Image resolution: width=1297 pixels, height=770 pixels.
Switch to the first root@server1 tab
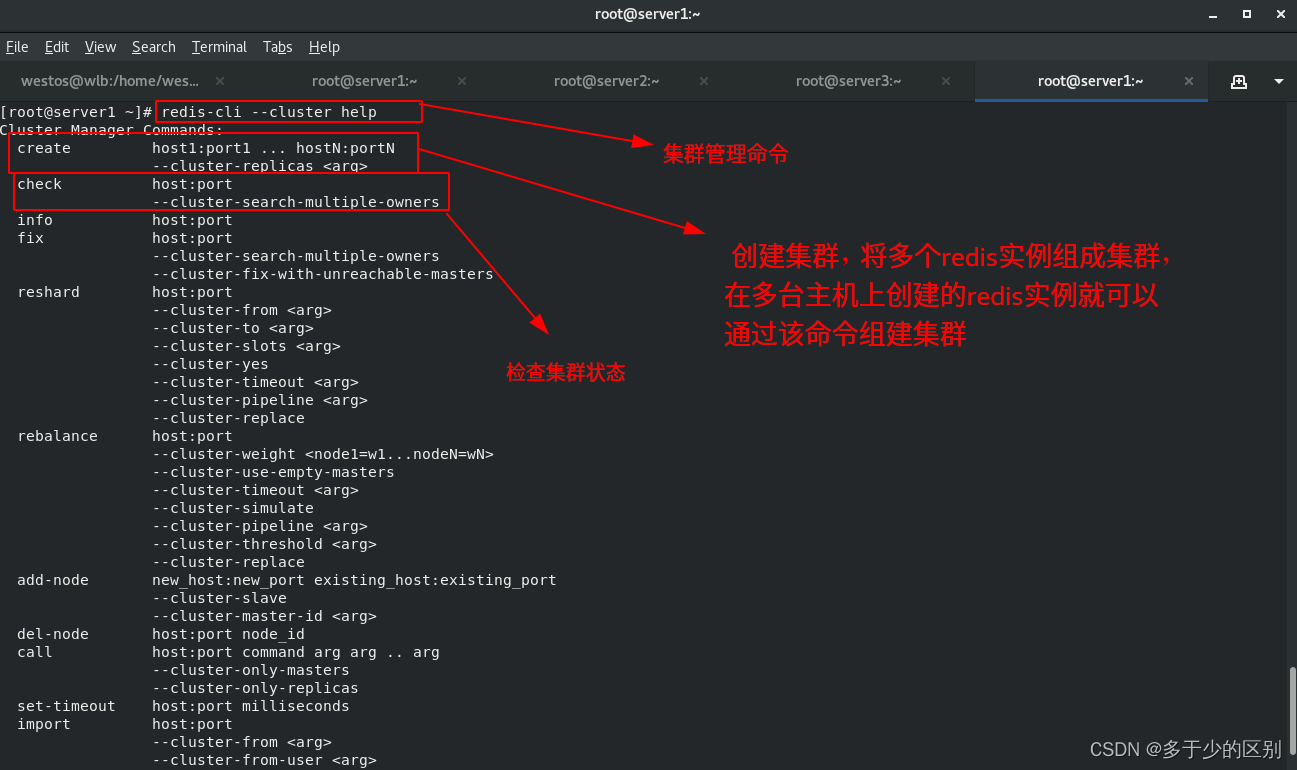(x=364, y=81)
